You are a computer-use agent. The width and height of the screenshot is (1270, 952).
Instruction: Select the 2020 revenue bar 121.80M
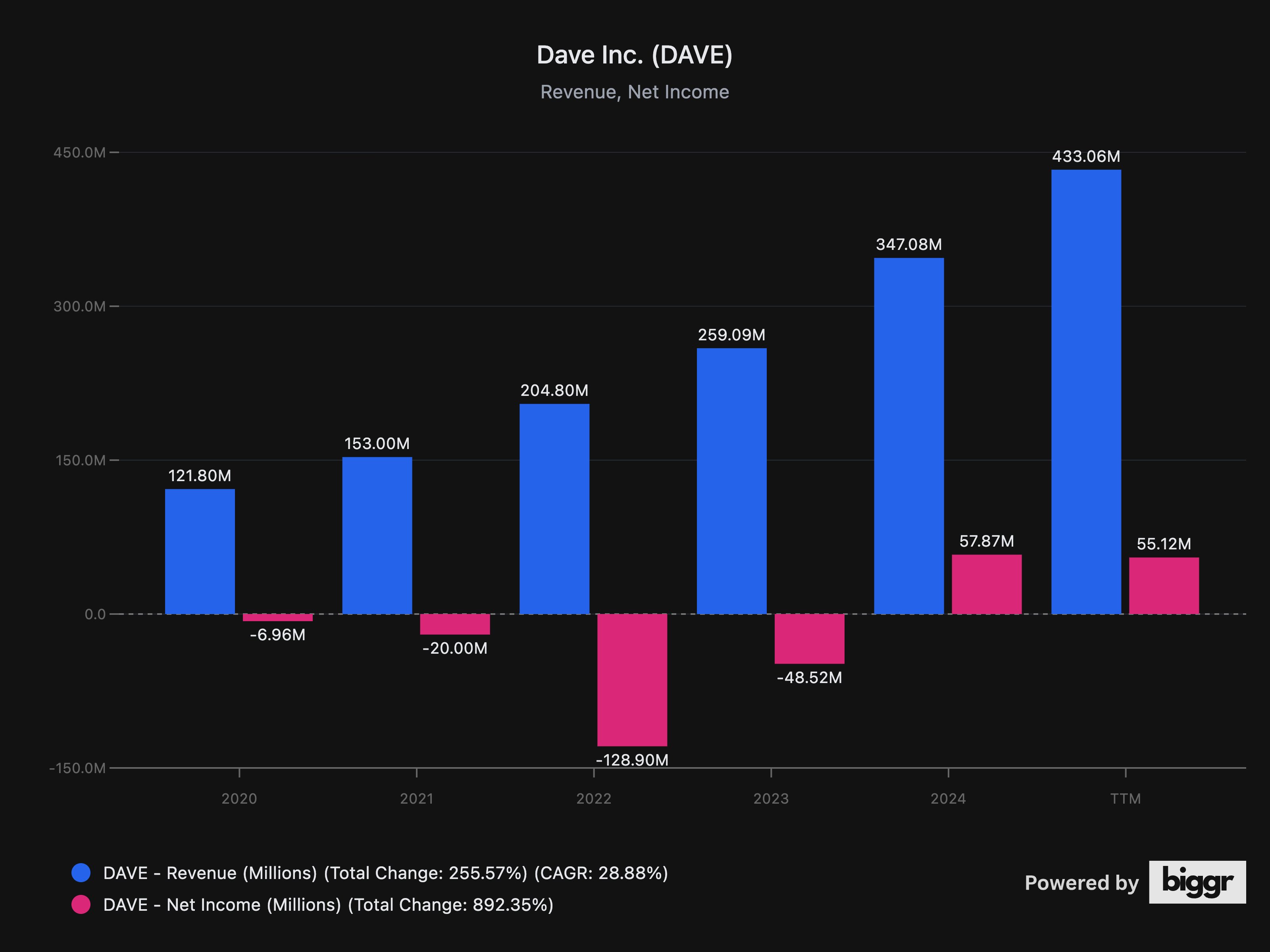(200, 551)
